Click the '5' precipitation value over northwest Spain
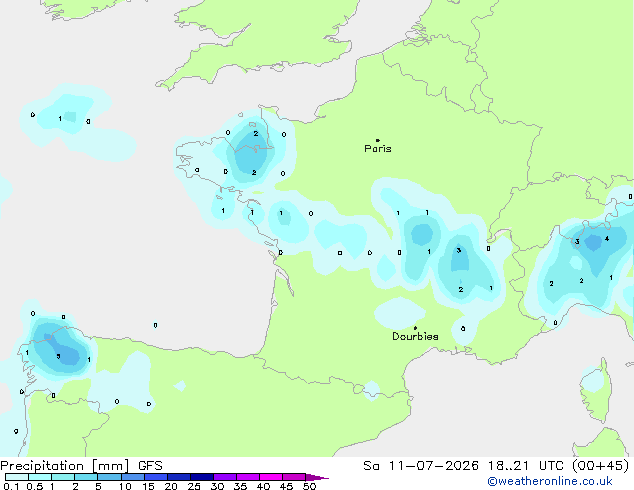Image resolution: width=634 pixels, height=490 pixels. tap(58, 356)
